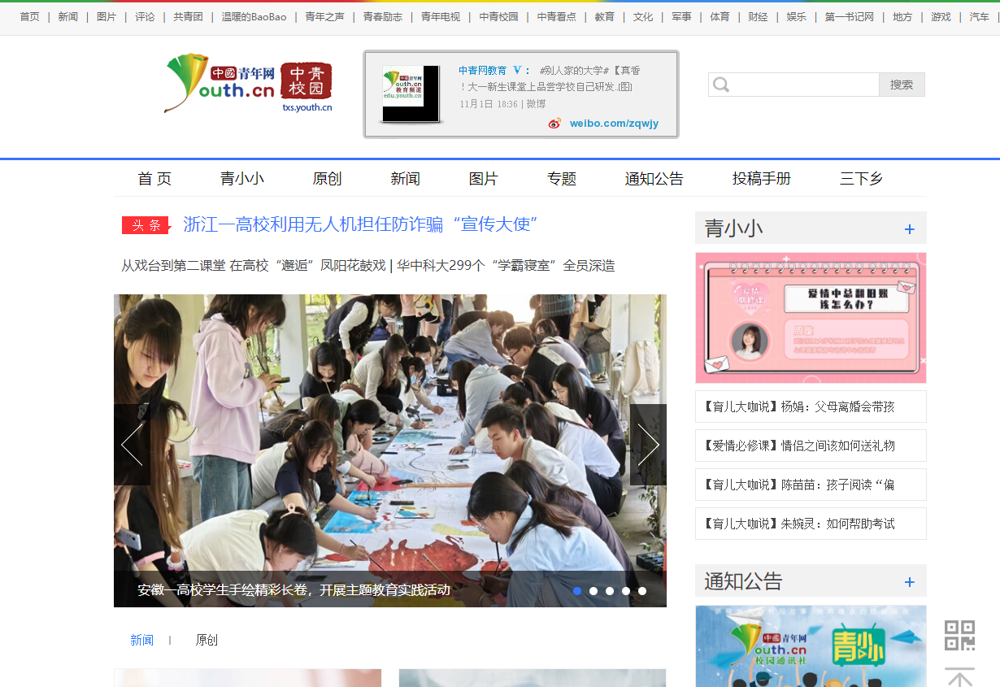1000x687 pixels.
Task: Go to 三下乡 in main navigation
Action: 861,178
